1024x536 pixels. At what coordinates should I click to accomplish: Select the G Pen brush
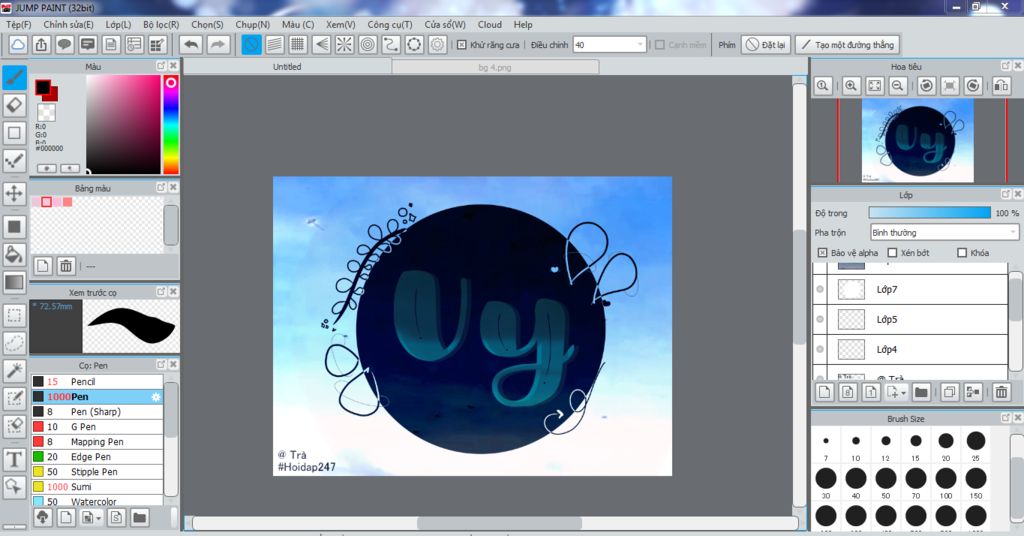(97, 426)
